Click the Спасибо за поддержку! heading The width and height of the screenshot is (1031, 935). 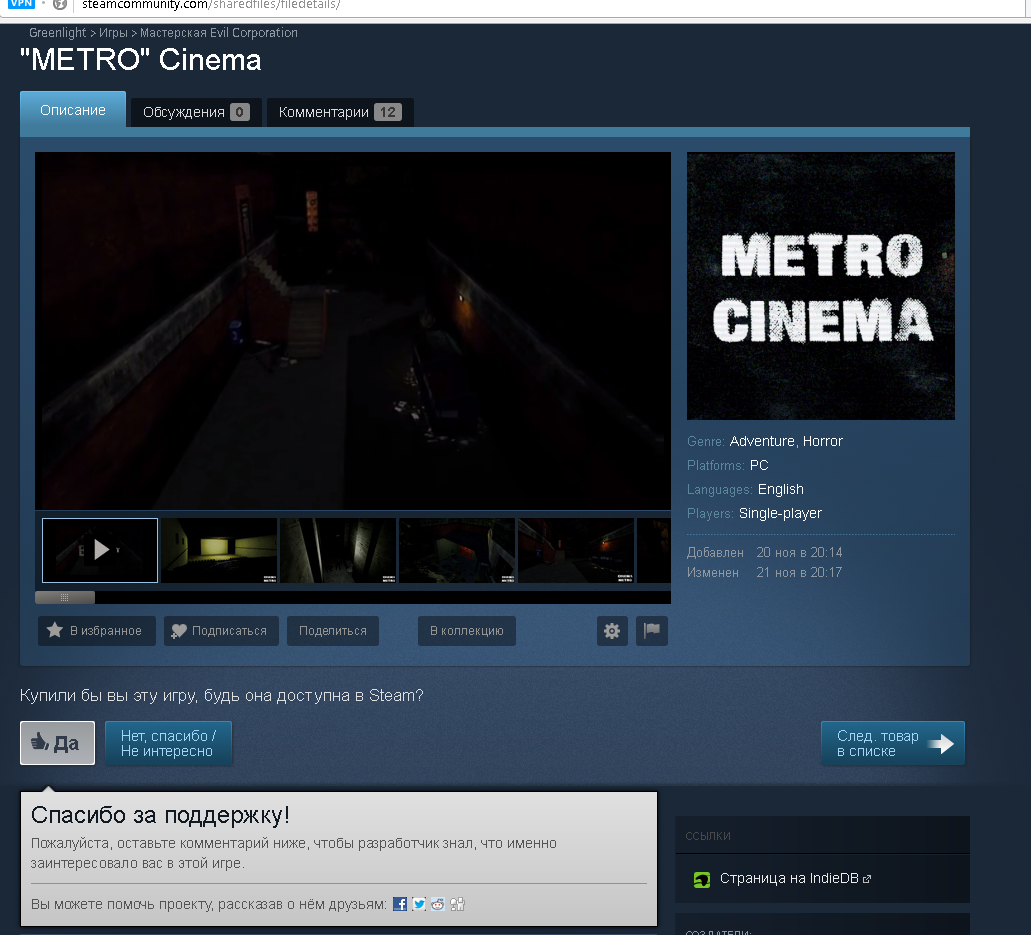point(160,815)
